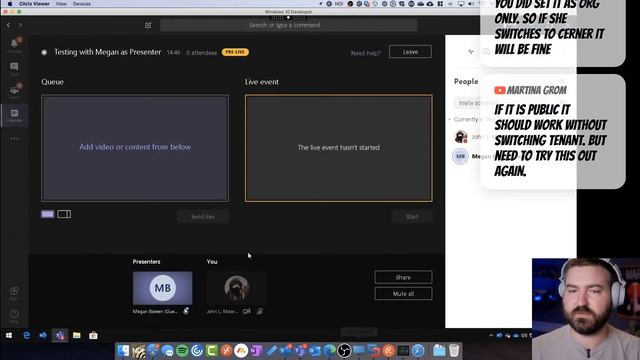Click the Share button
Screen dimensions: 640x360
pyautogui.click(x=403, y=277)
